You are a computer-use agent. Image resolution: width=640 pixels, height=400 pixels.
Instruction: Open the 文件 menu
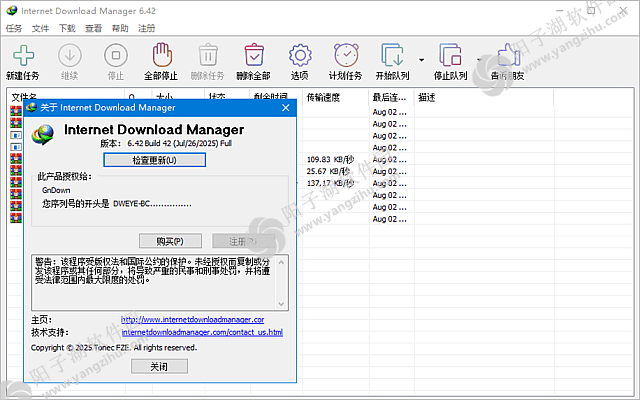[x=40, y=28]
